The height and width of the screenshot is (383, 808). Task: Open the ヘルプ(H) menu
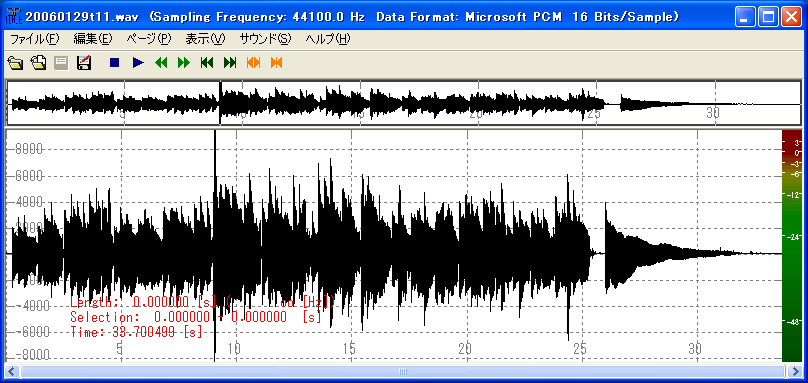[x=328, y=39]
